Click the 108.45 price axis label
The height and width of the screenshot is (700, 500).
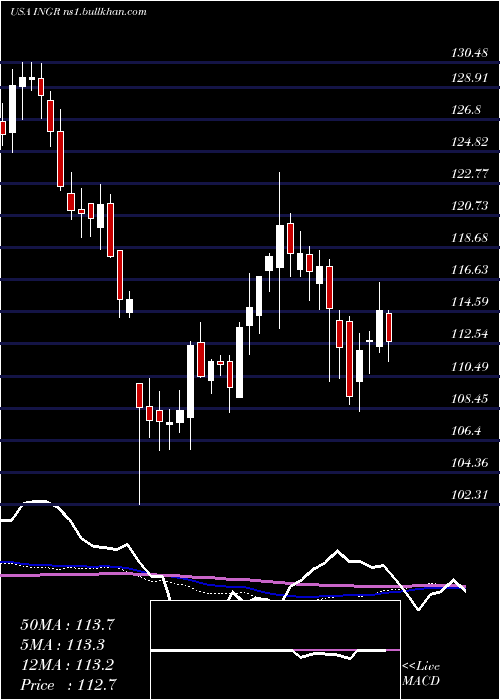tap(469, 399)
